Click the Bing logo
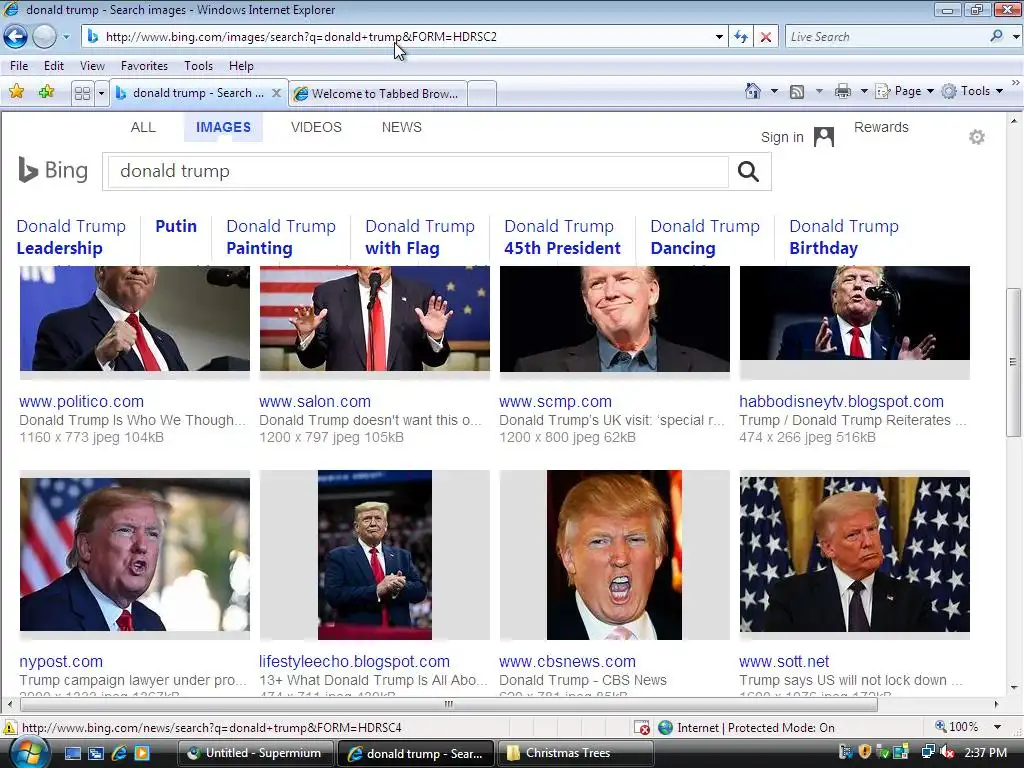The height and width of the screenshot is (768, 1024). pyautogui.click(x=53, y=170)
